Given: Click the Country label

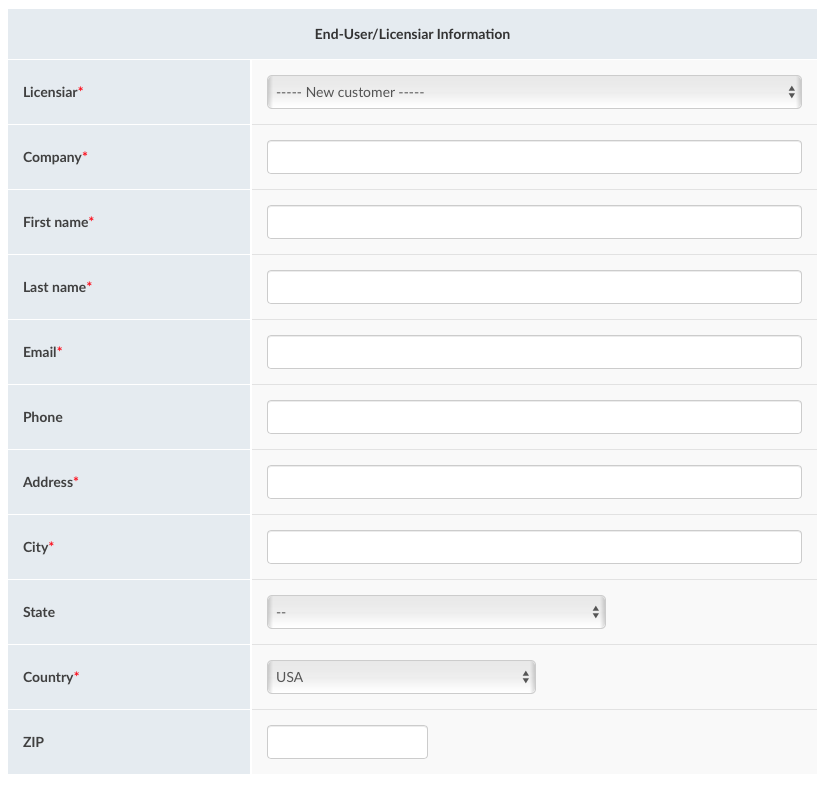Looking at the screenshot, I should (x=48, y=677).
